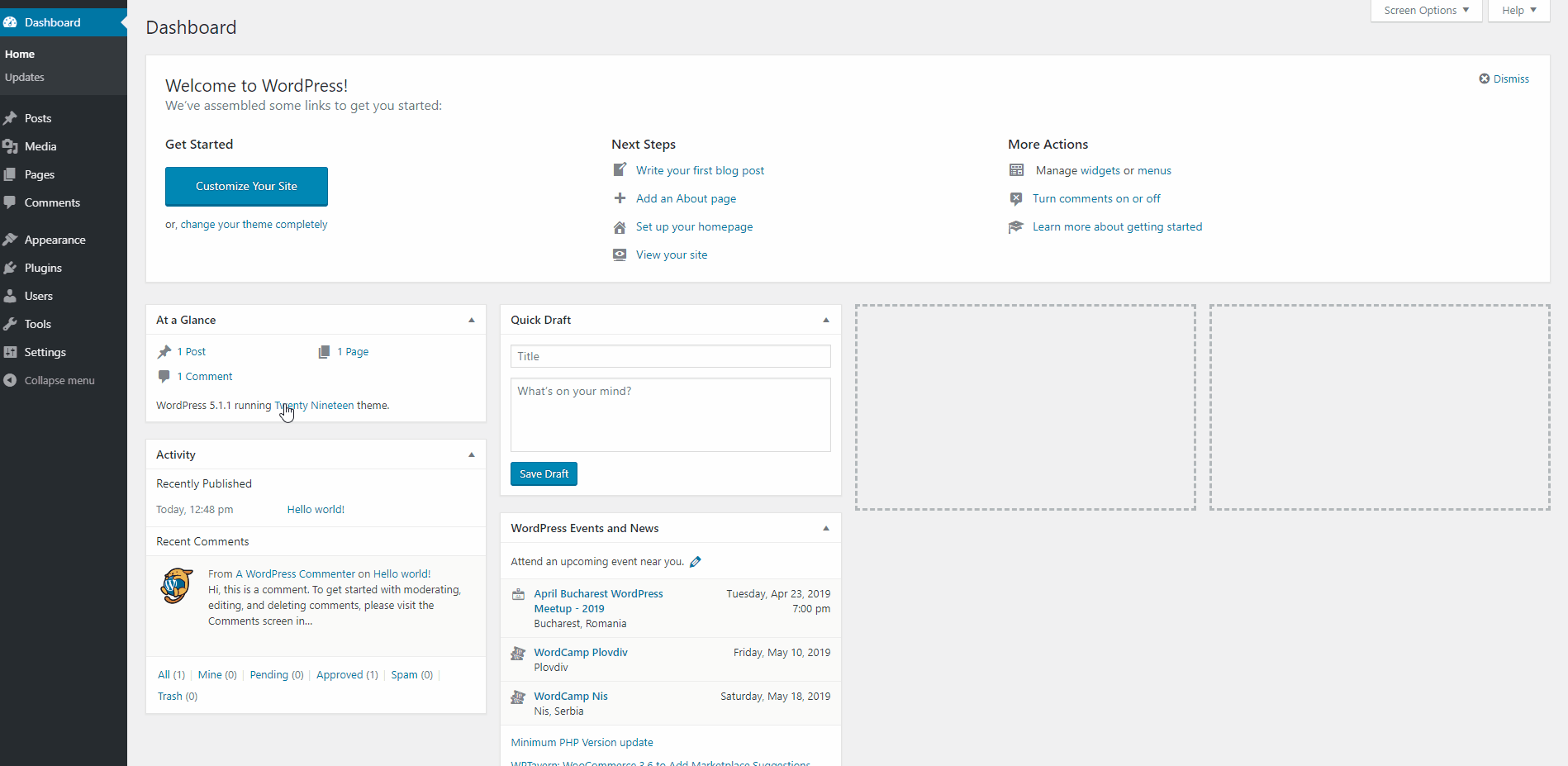1568x766 pixels.
Task: Click the Users icon in sidebar
Action: click(10, 296)
